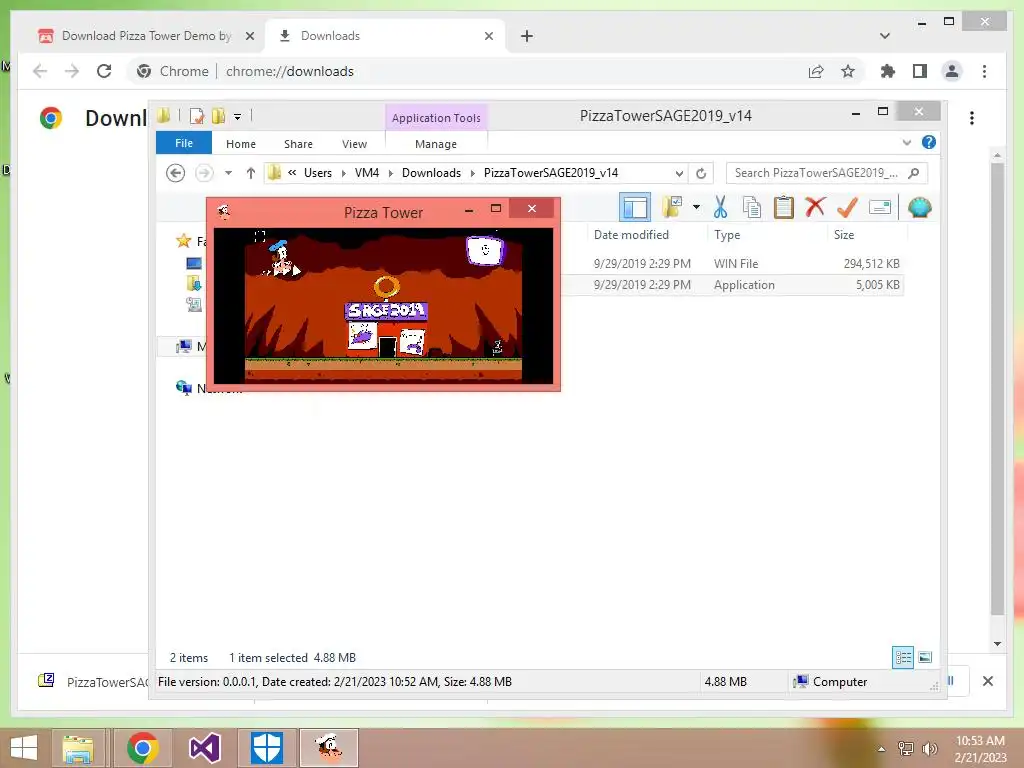Screen dimensions: 1024x768
Task: Sort by Size column header
Action: (844, 234)
